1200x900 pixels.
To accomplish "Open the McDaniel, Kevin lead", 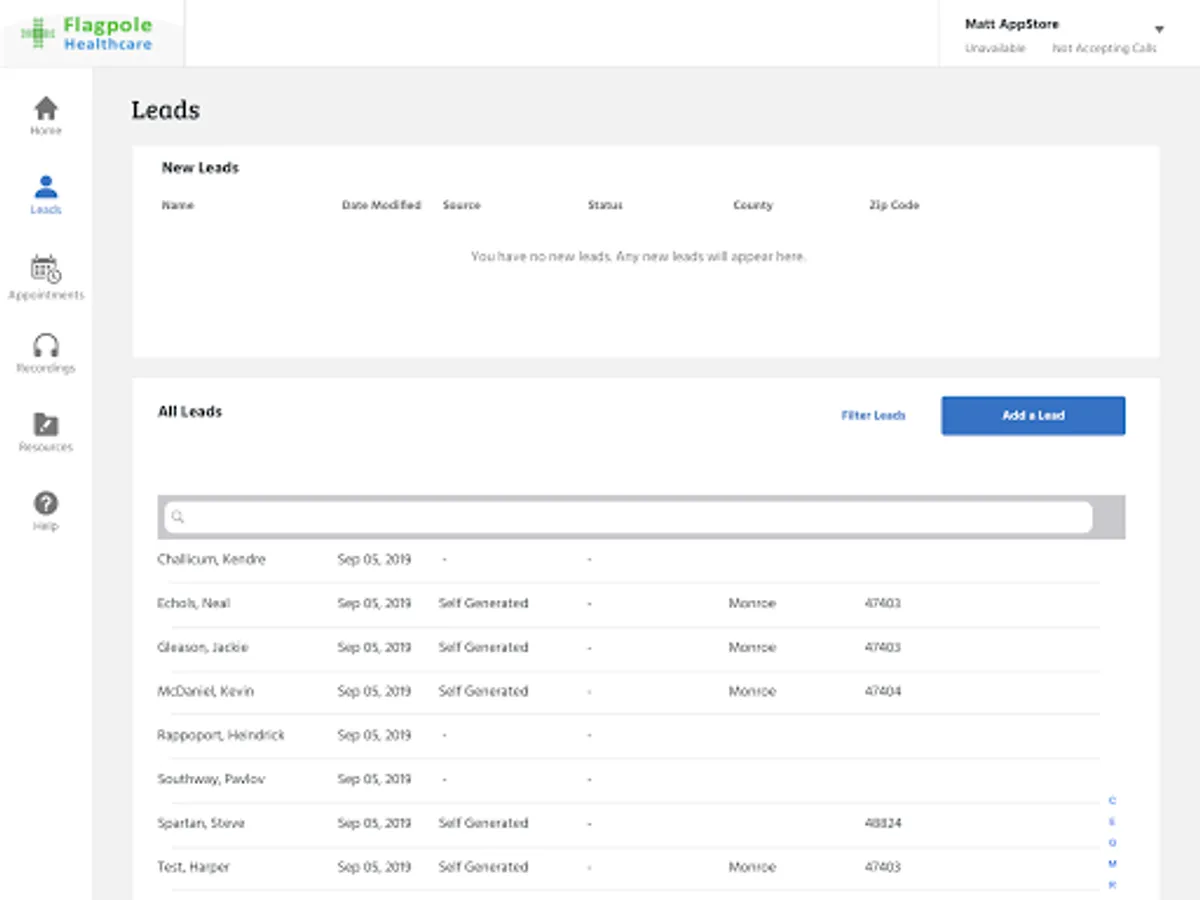I will tap(206, 692).
